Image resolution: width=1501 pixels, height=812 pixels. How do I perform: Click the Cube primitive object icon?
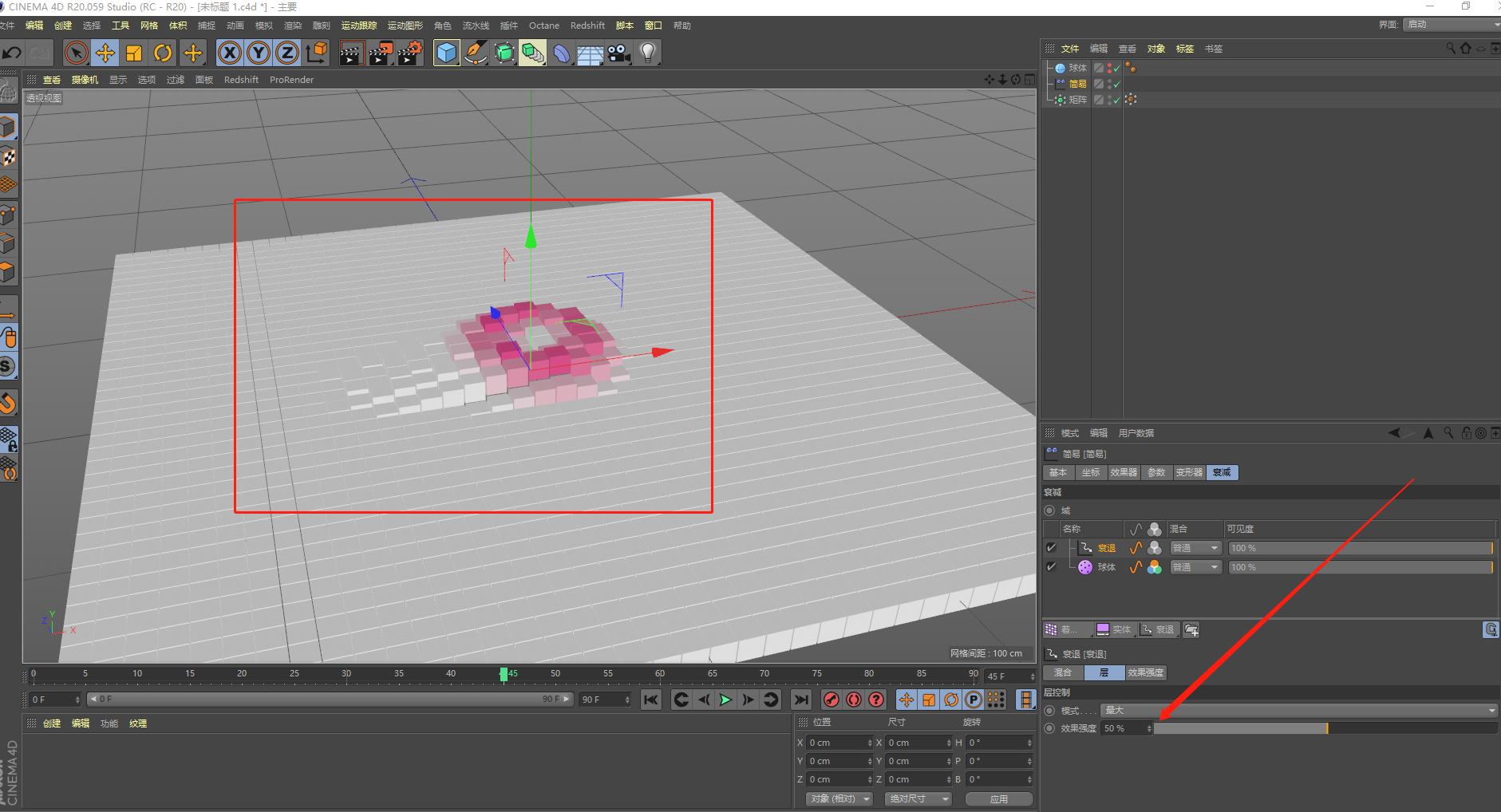447,53
